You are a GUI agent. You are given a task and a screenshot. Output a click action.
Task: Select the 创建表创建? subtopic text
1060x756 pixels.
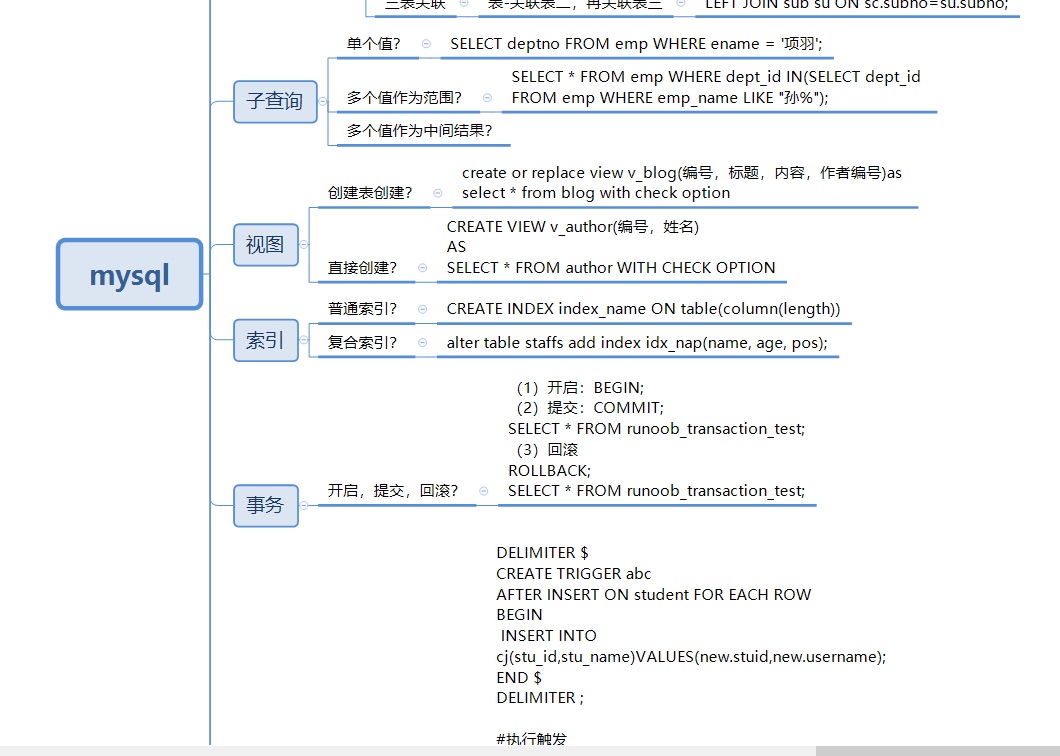[x=370, y=193]
